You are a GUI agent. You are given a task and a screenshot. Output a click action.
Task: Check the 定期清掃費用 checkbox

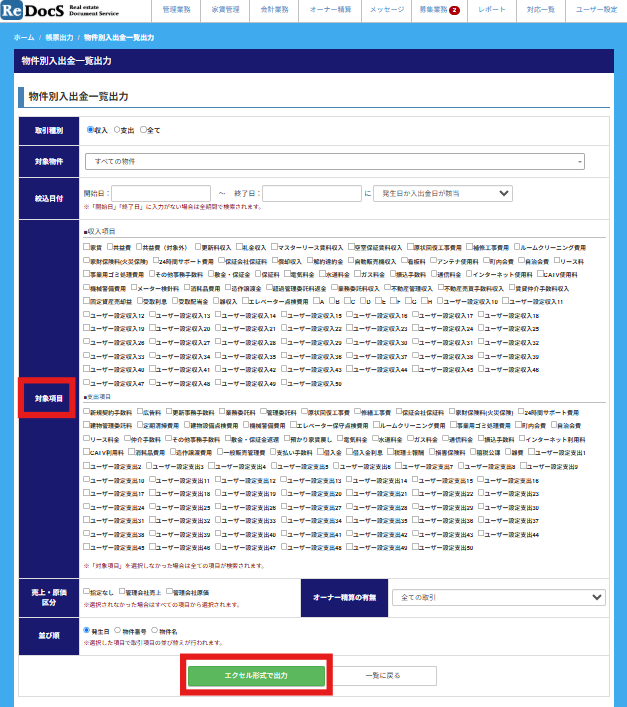coord(140,425)
